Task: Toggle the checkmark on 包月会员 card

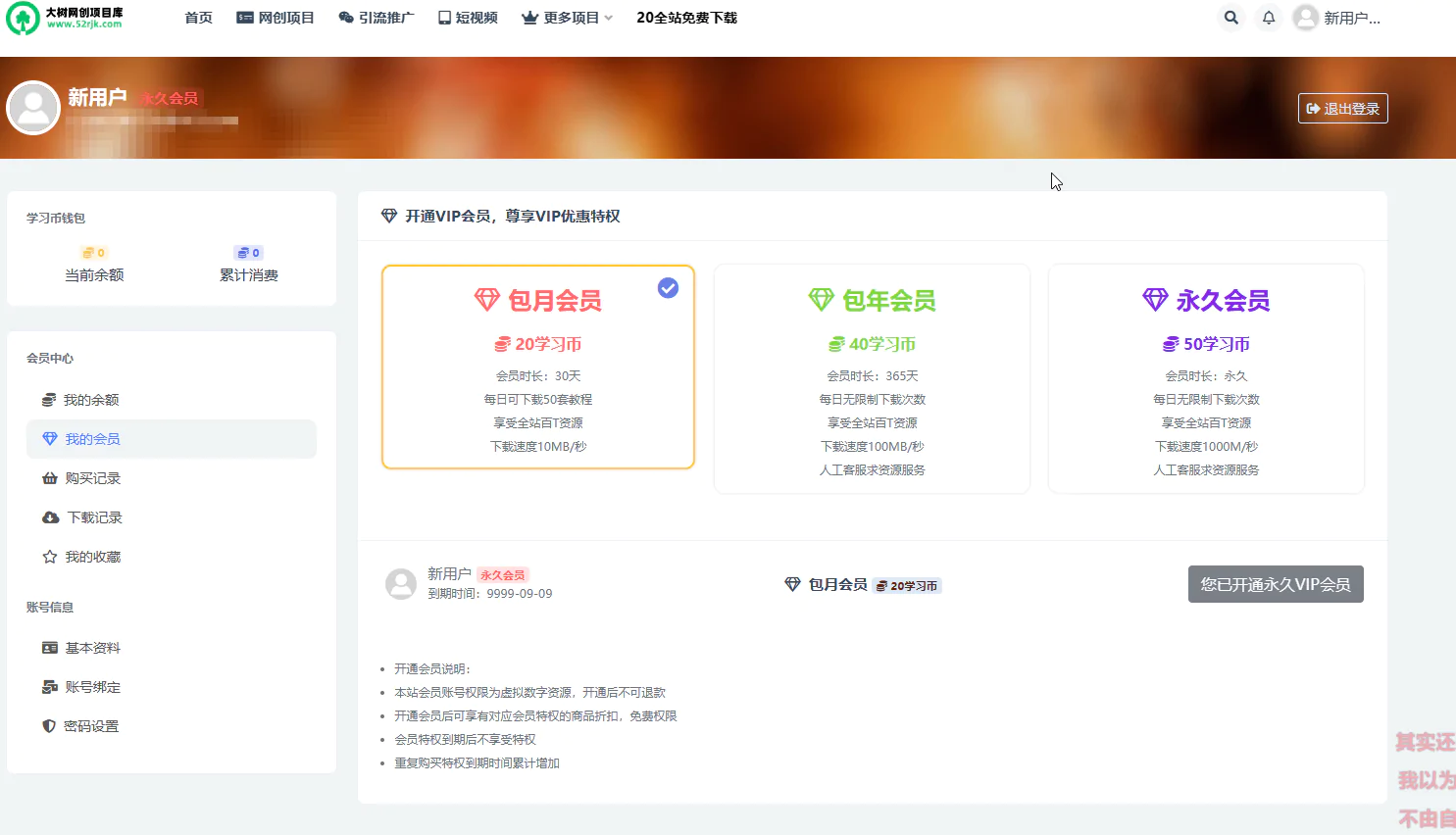Action: coord(668,287)
